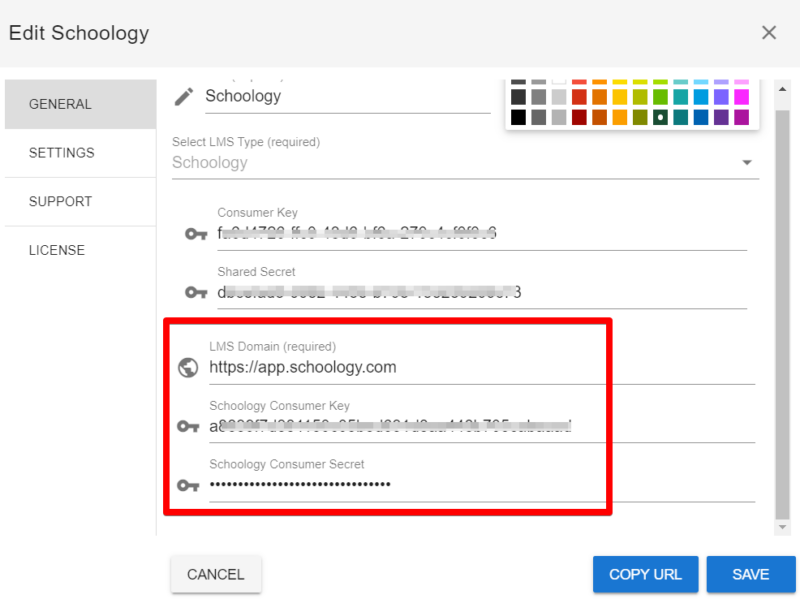
Task: Select the bright yellow color swatch
Action: tap(619, 97)
